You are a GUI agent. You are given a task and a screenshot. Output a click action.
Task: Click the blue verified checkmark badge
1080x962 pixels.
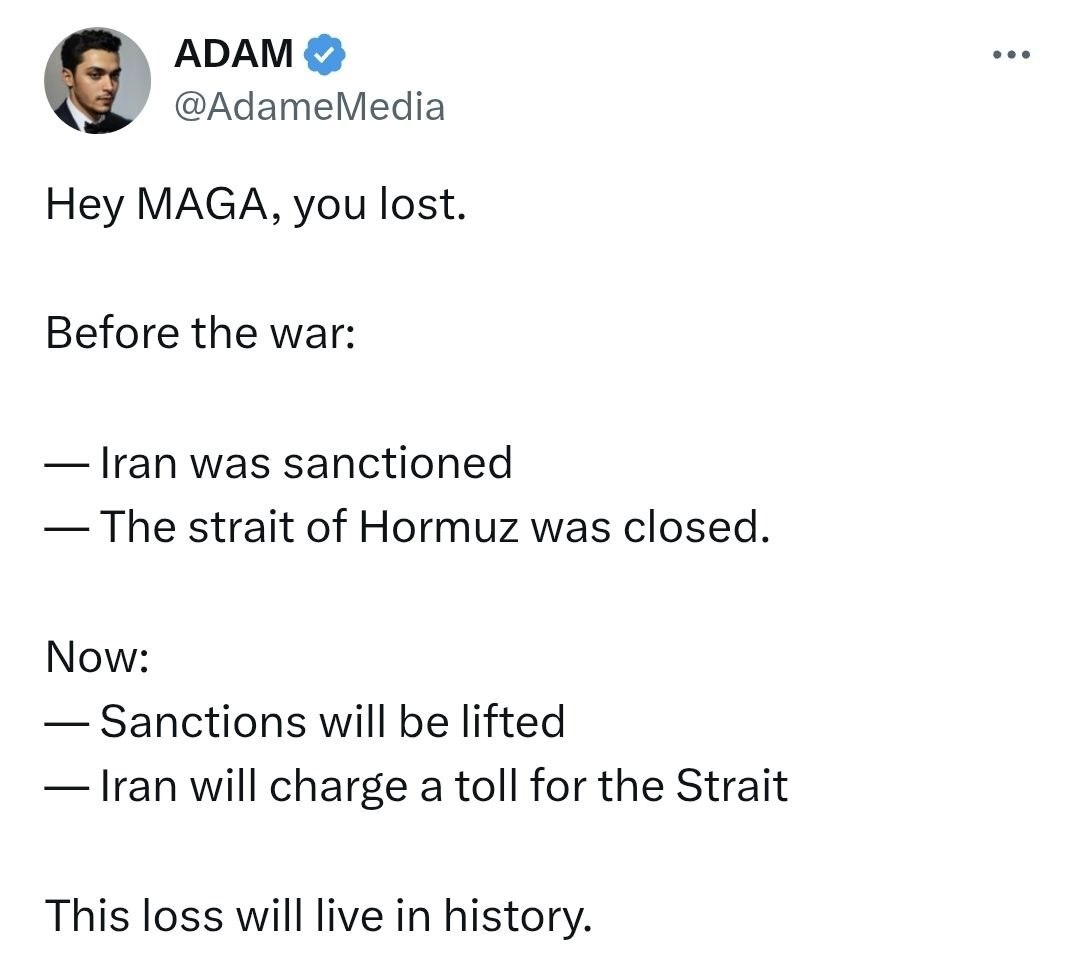click(324, 54)
